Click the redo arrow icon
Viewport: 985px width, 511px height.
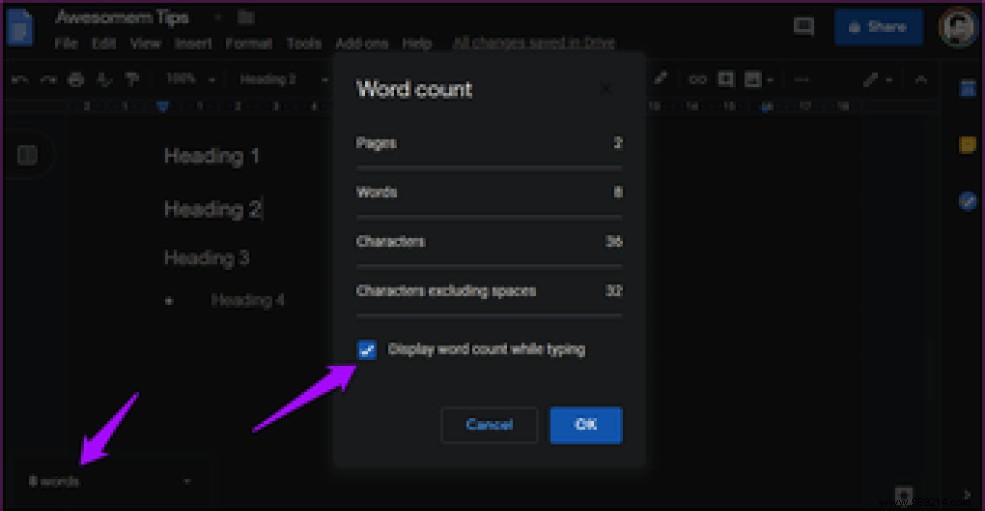(x=48, y=79)
